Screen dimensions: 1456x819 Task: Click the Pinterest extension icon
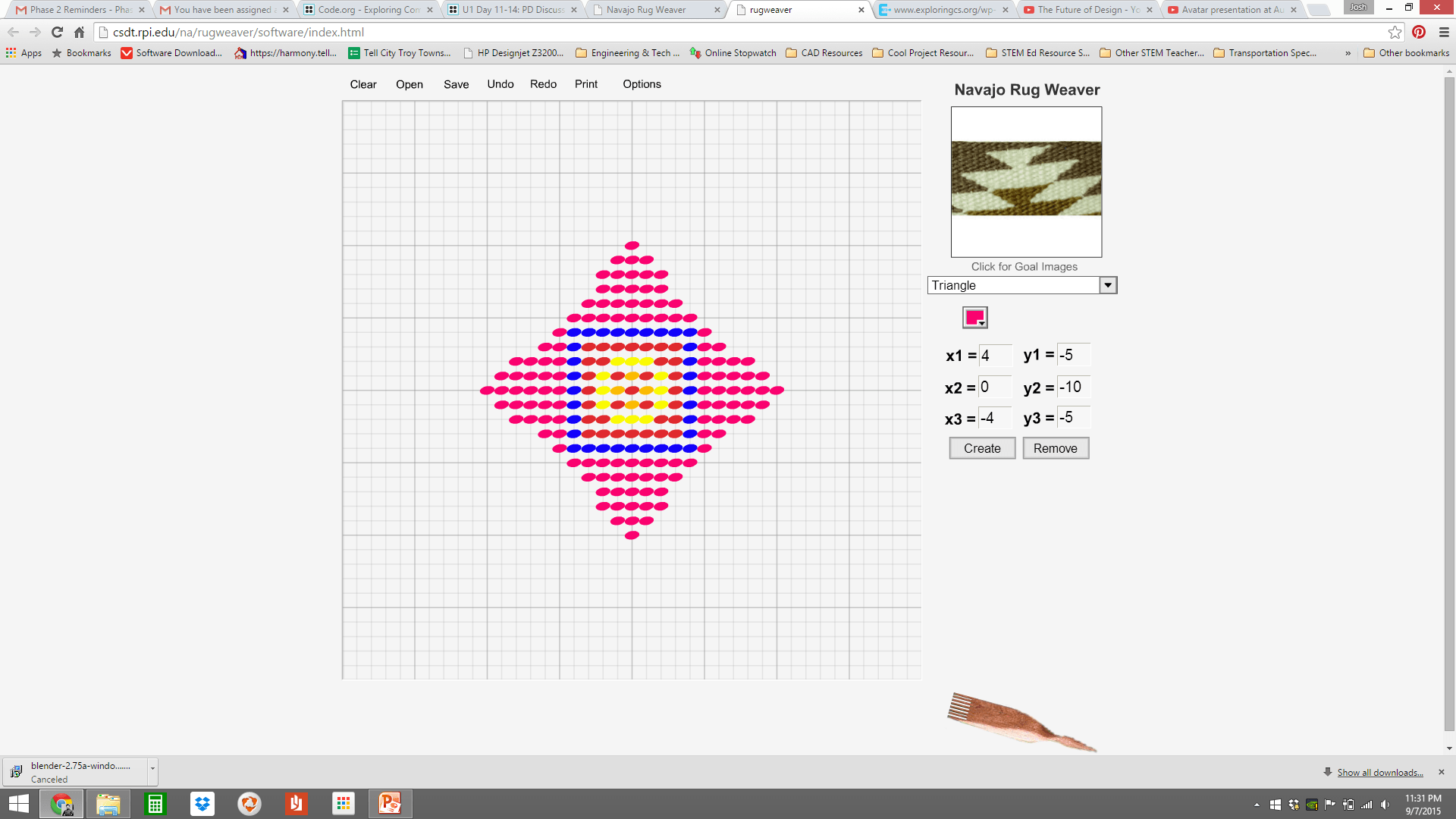click(x=1419, y=32)
